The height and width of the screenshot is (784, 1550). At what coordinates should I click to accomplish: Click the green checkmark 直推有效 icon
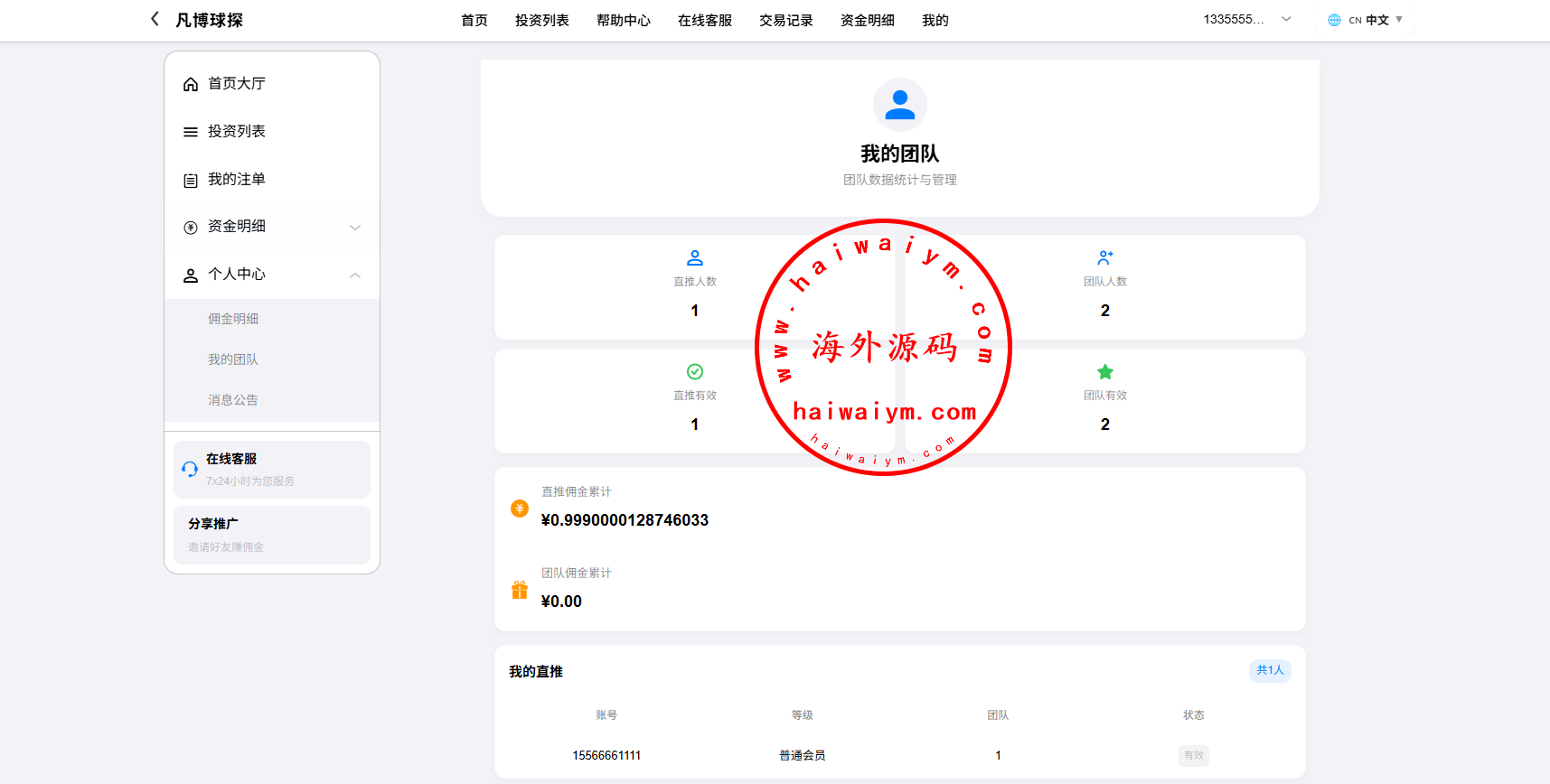pos(694,372)
